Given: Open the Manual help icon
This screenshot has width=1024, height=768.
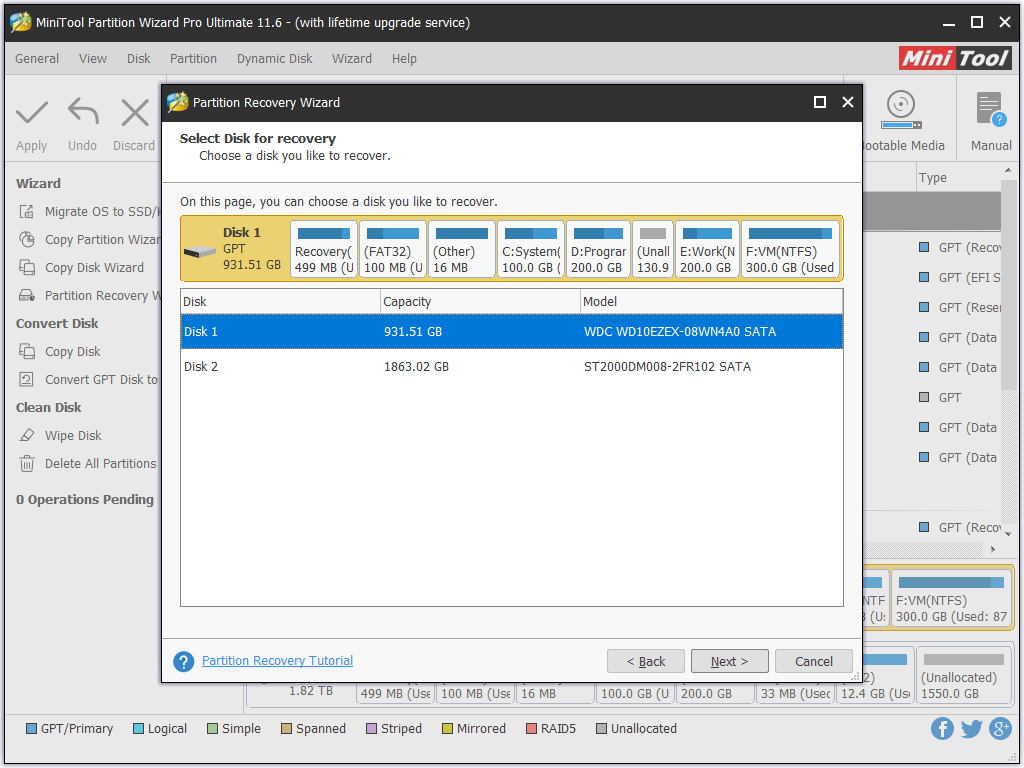Looking at the screenshot, I should pyautogui.click(x=991, y=109).
